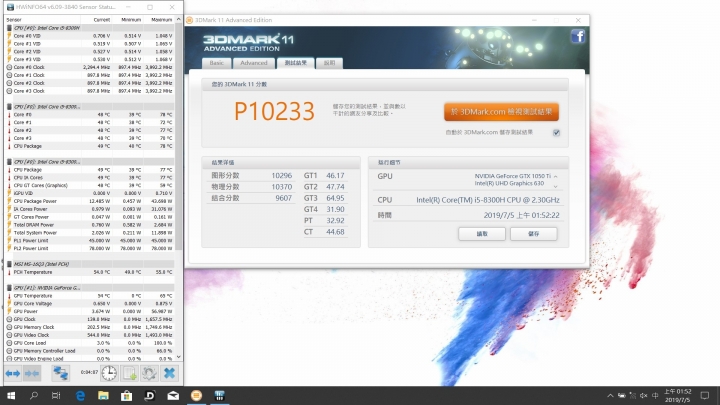The image size is (720, 405).
Task: Open the 說明 help tab
Action: [329, 63]
